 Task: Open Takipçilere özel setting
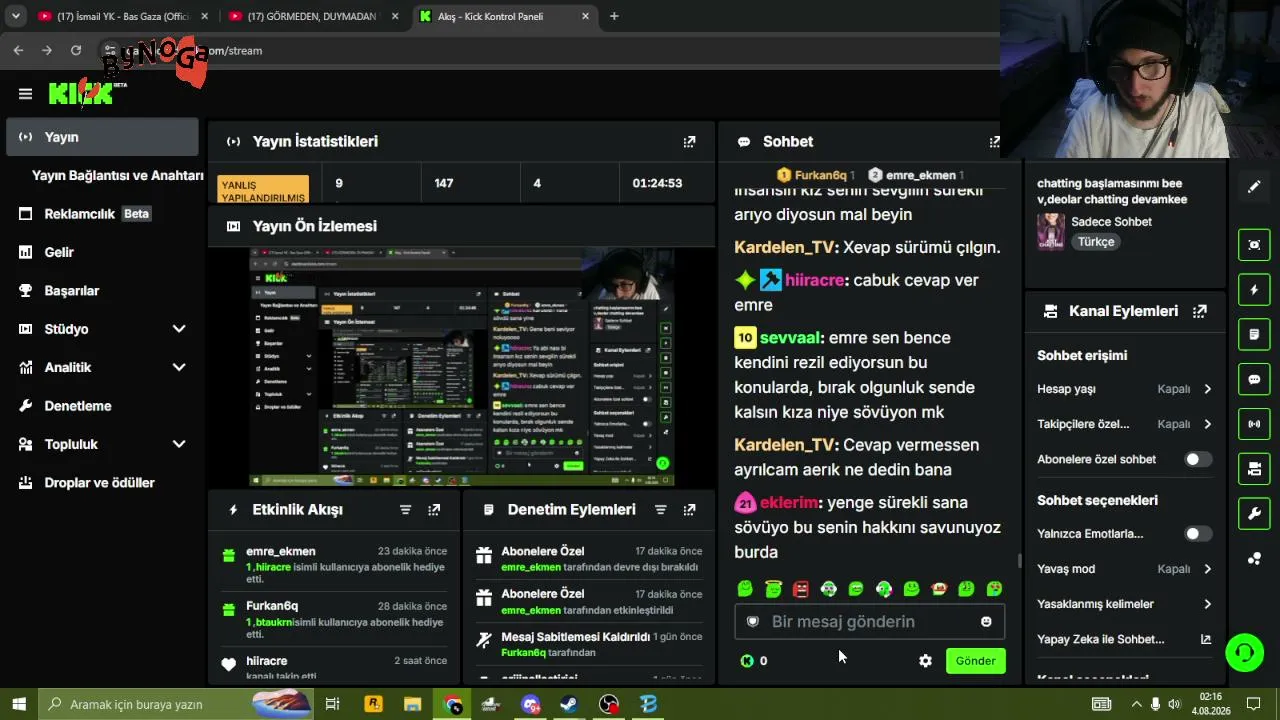(1125, 424)
